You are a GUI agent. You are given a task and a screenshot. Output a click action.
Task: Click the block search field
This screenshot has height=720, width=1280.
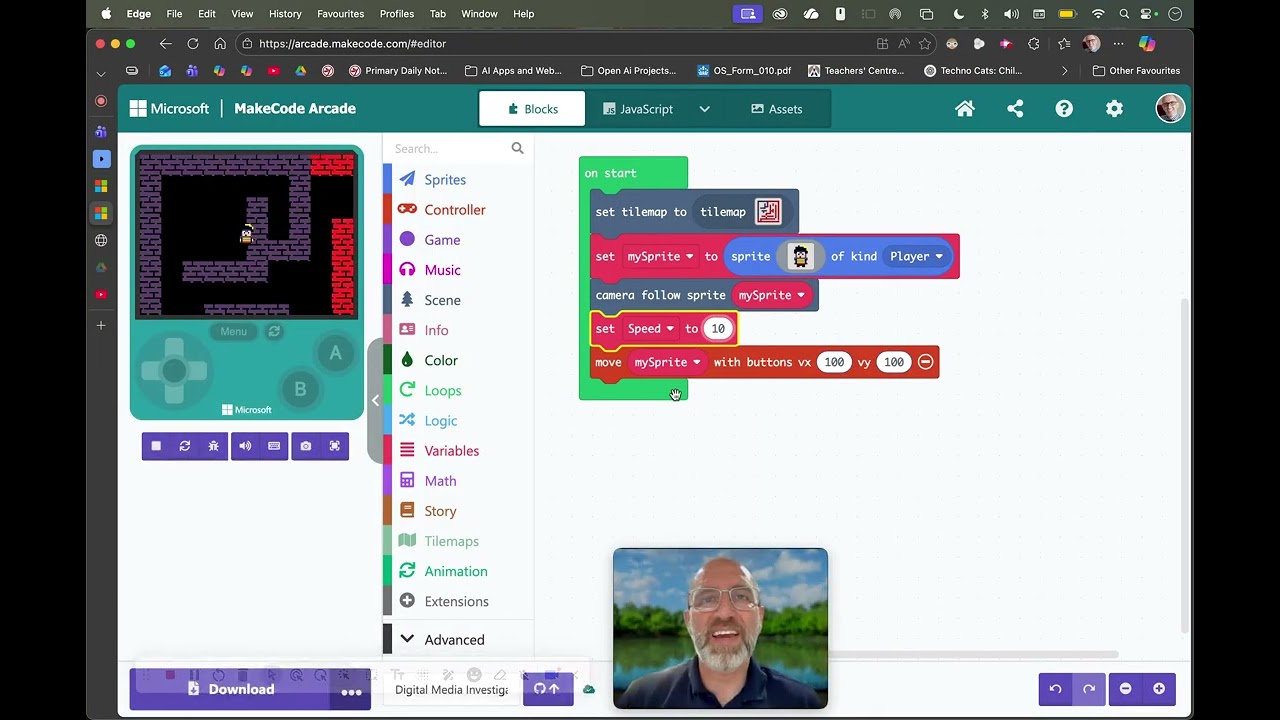pos(458,148)
